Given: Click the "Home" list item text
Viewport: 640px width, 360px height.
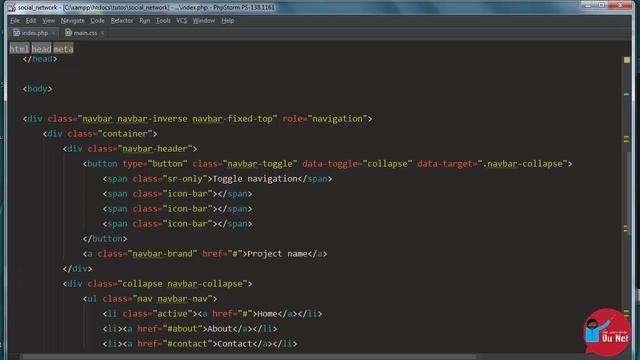Looking at the screenshot, I should tap(268, 314).
